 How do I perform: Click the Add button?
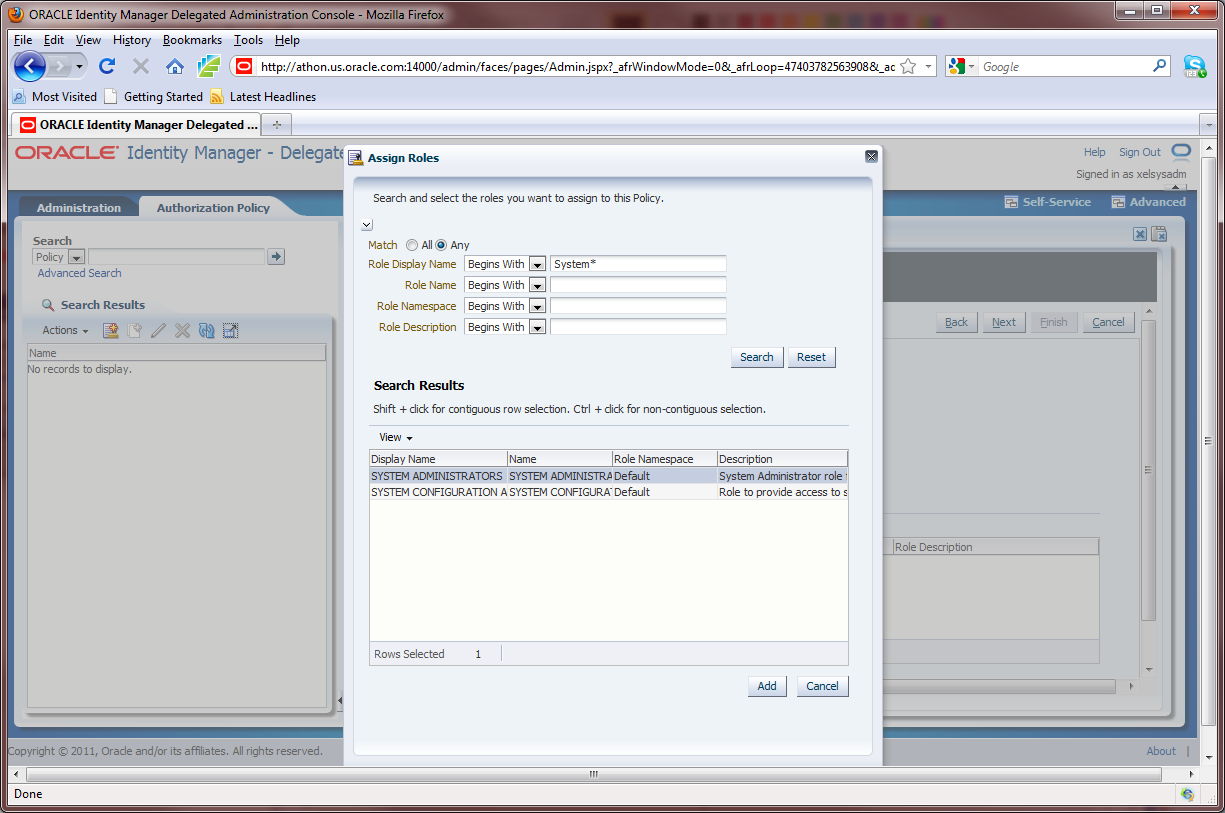pos(767,686)
